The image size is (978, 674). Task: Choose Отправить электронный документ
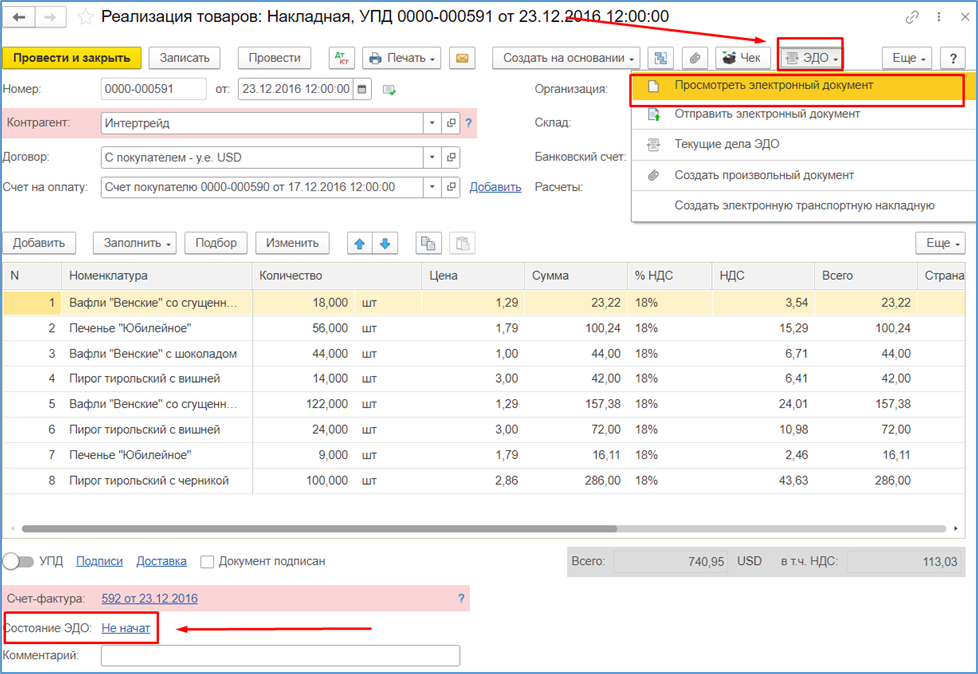click(803, 114)
